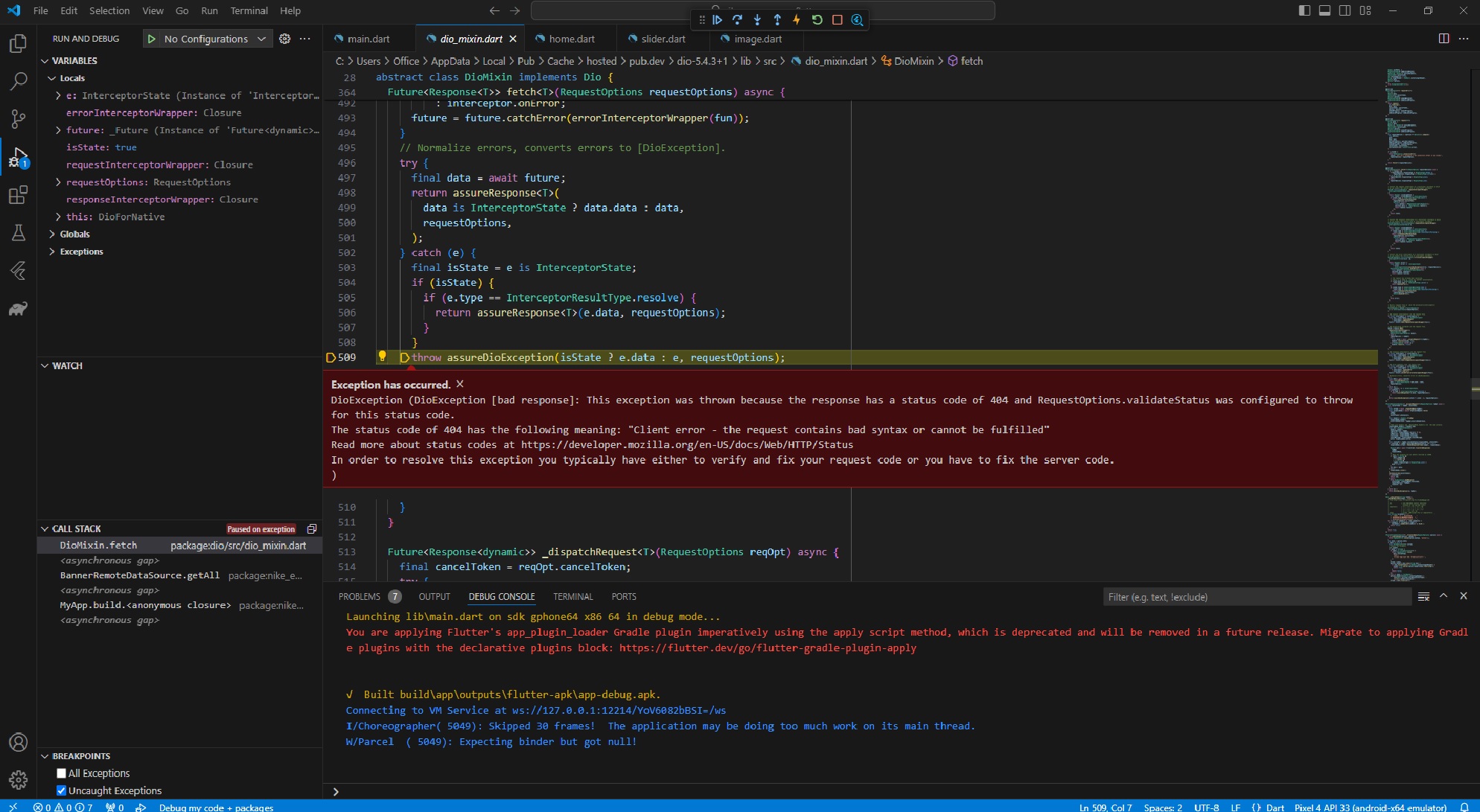1480x812 pixels.
Task: Open Customize Layout icon
Action: coord(1365,10)
